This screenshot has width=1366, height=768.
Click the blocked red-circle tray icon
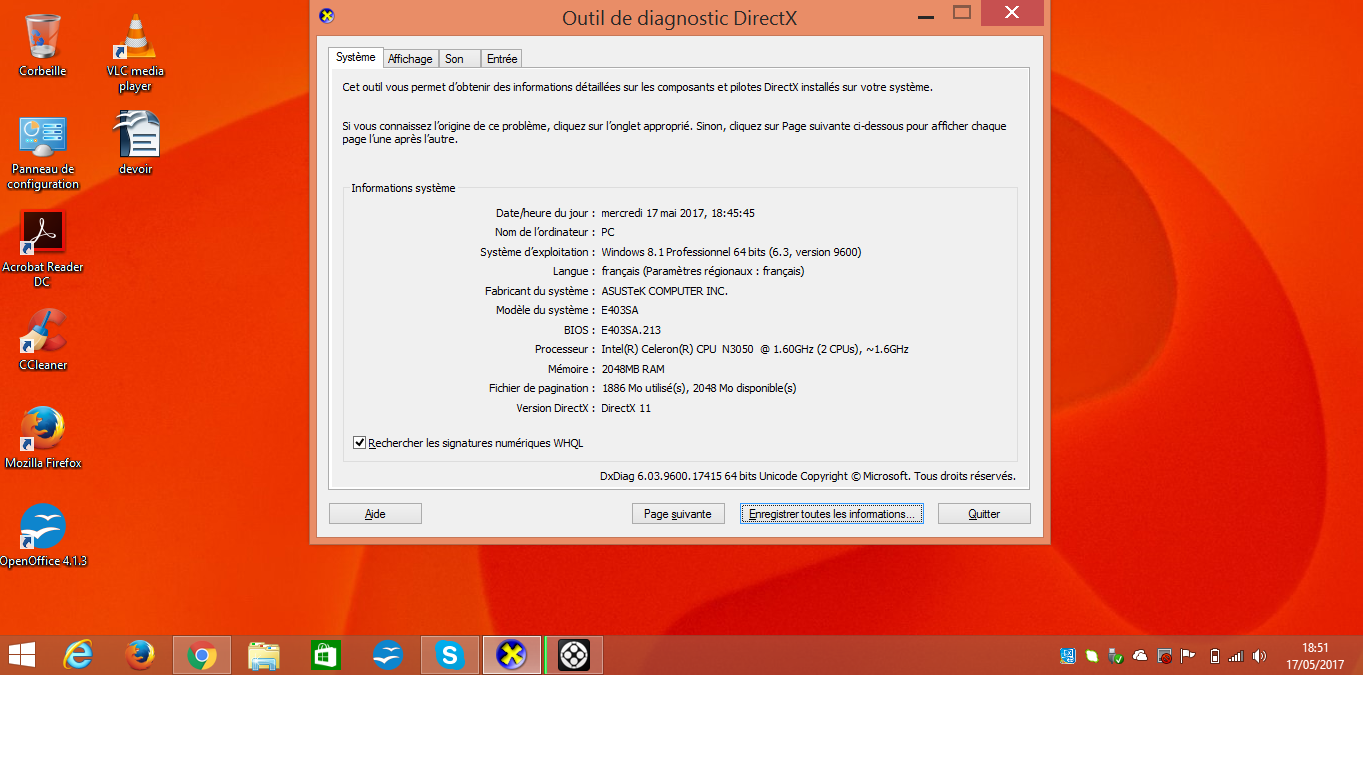(x=1165, y=656)
